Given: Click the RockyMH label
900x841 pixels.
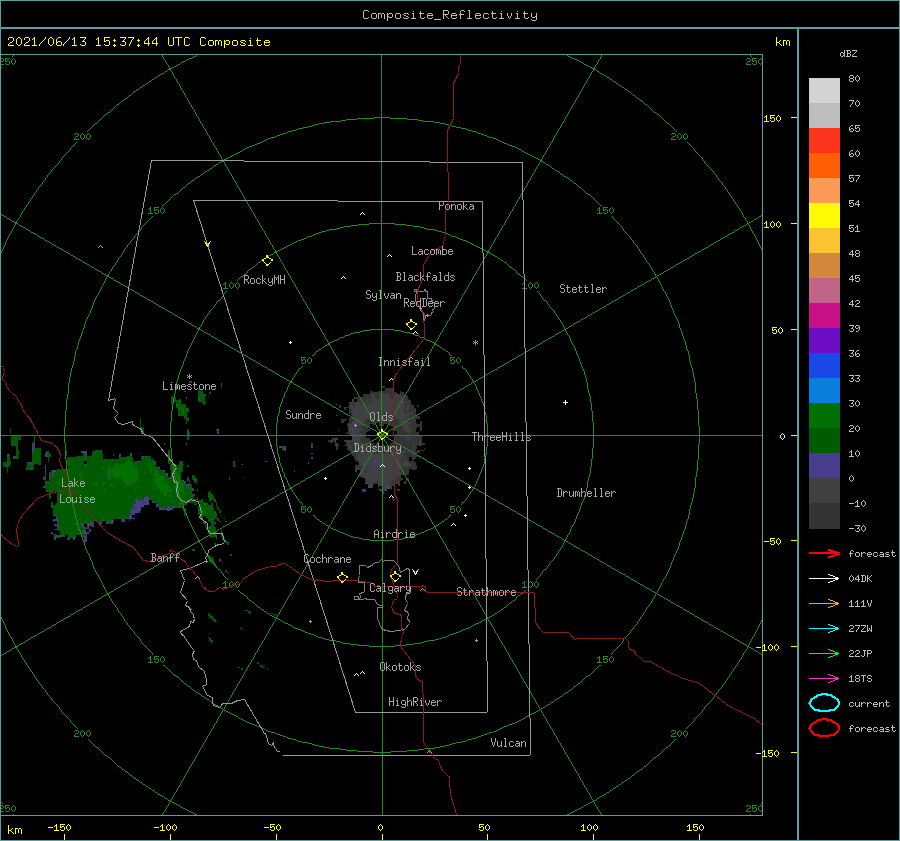Looking at the screenshot, I should pos(264,280).
